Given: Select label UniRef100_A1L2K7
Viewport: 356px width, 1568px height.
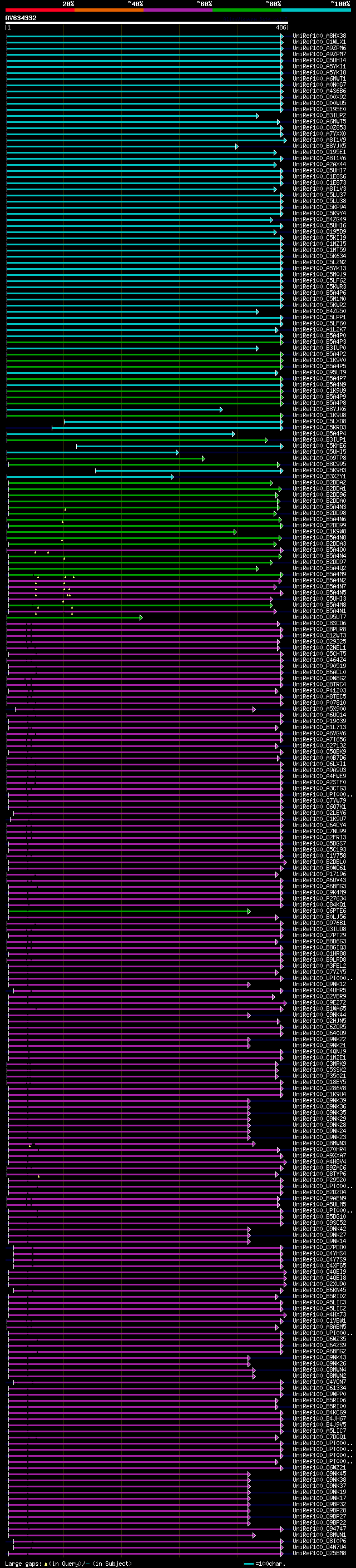Looking at the screenshot, I should coord(319,330).
